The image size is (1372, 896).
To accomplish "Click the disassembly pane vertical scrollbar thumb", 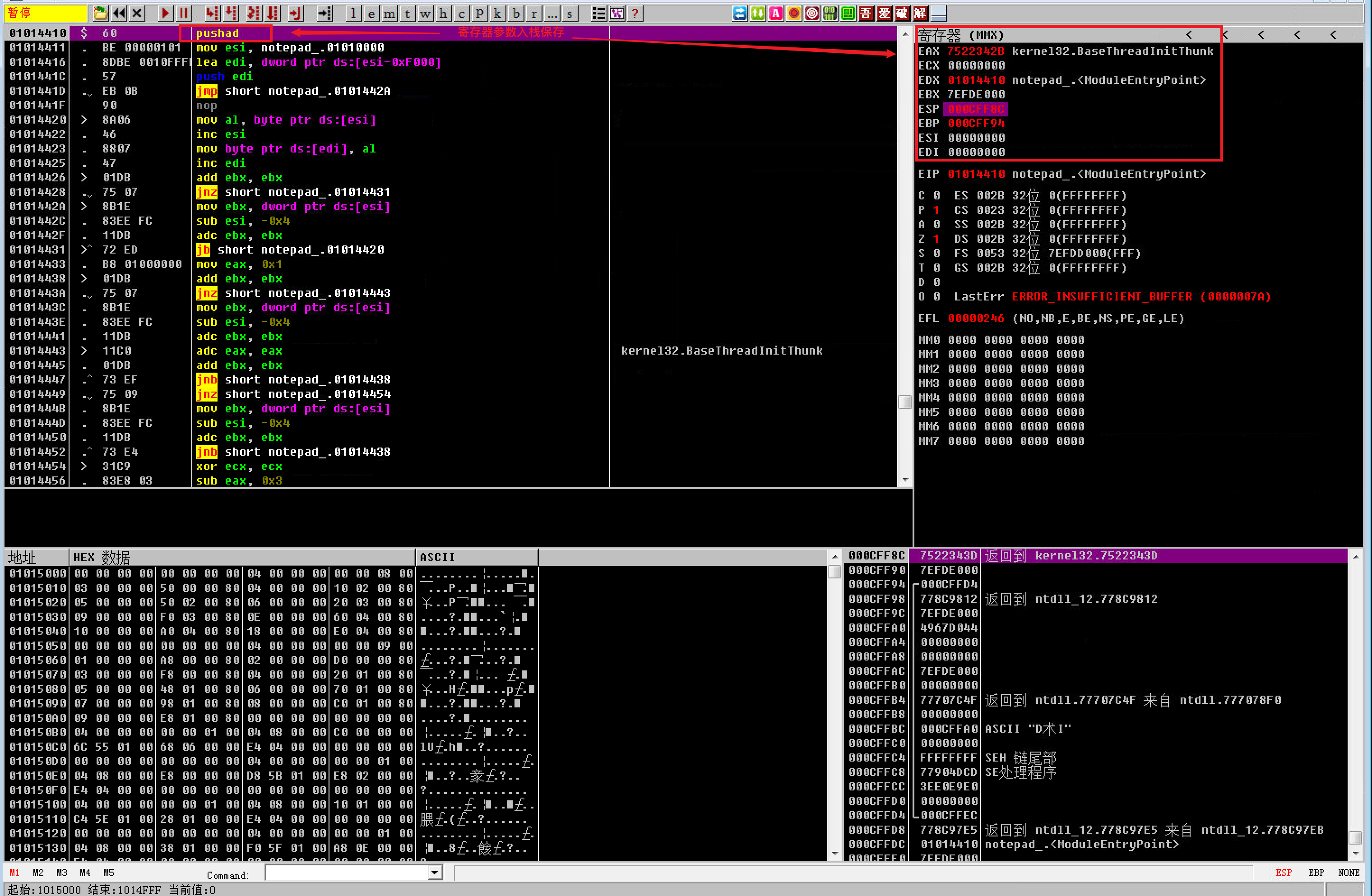I will click(x=904, y=402).
